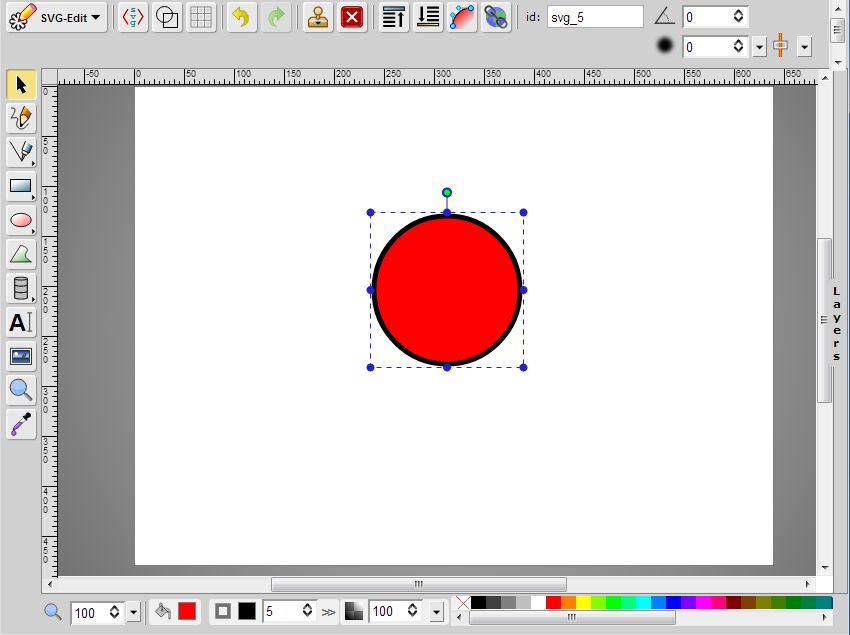Click the canvas vertical scrollbar thumb
Image resolution: width=850 pixels, height=635 pixels.
point(825,320)
